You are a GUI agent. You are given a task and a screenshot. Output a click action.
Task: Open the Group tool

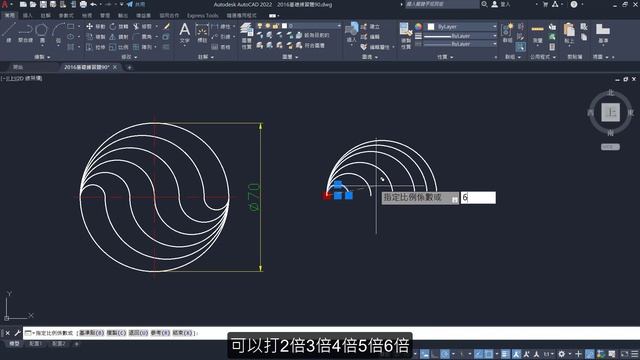[507, 33]
